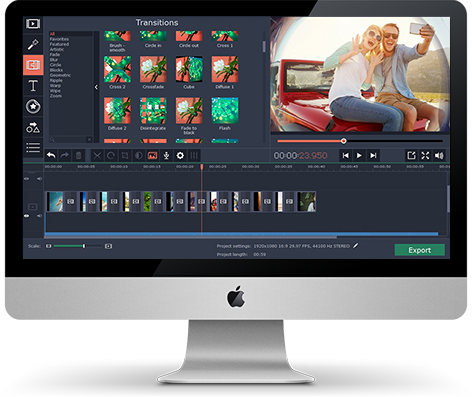
Task: Select the Cross 2 transition thumbnail
Action: click(x=117, y=69)
